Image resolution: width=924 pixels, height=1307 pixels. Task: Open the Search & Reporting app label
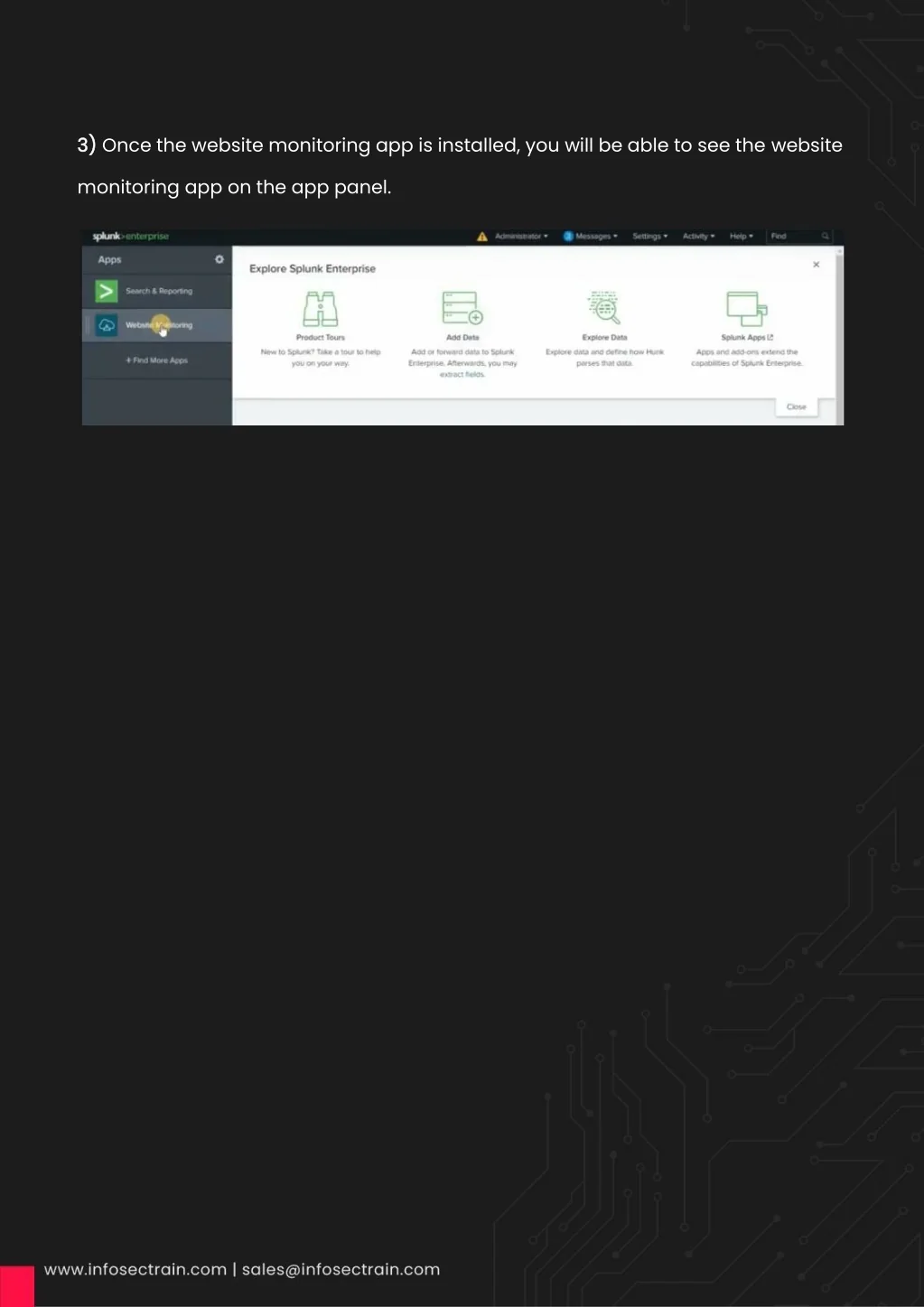coord(159,291)
